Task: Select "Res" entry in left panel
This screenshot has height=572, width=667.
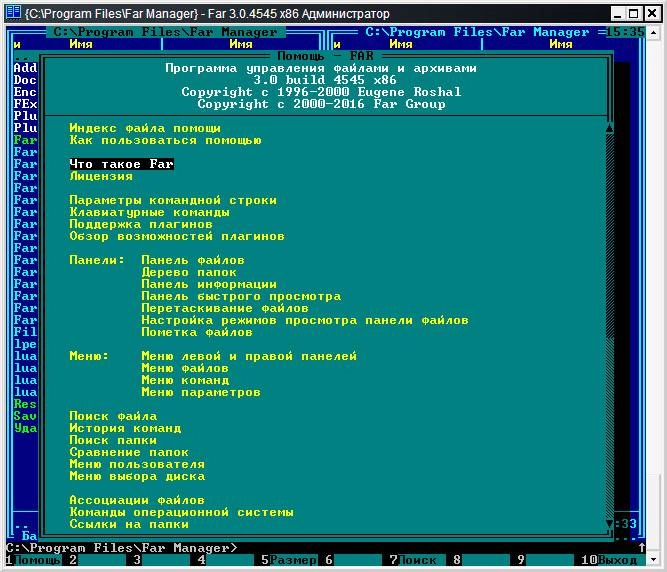Action: (x=26, y=404)
